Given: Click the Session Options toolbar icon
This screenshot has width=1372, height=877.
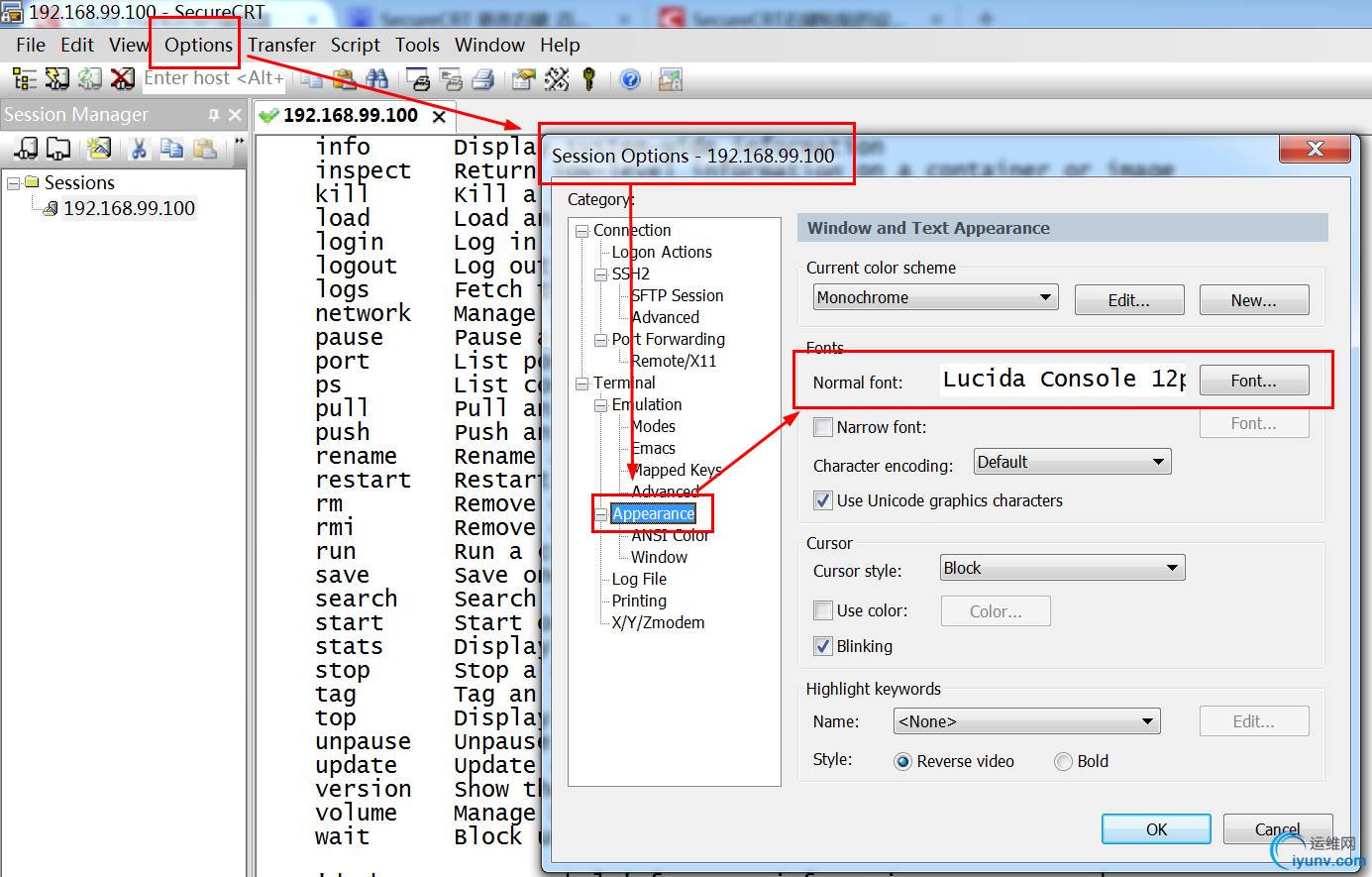Looking at the screenshot, I should tap(524, 79).
